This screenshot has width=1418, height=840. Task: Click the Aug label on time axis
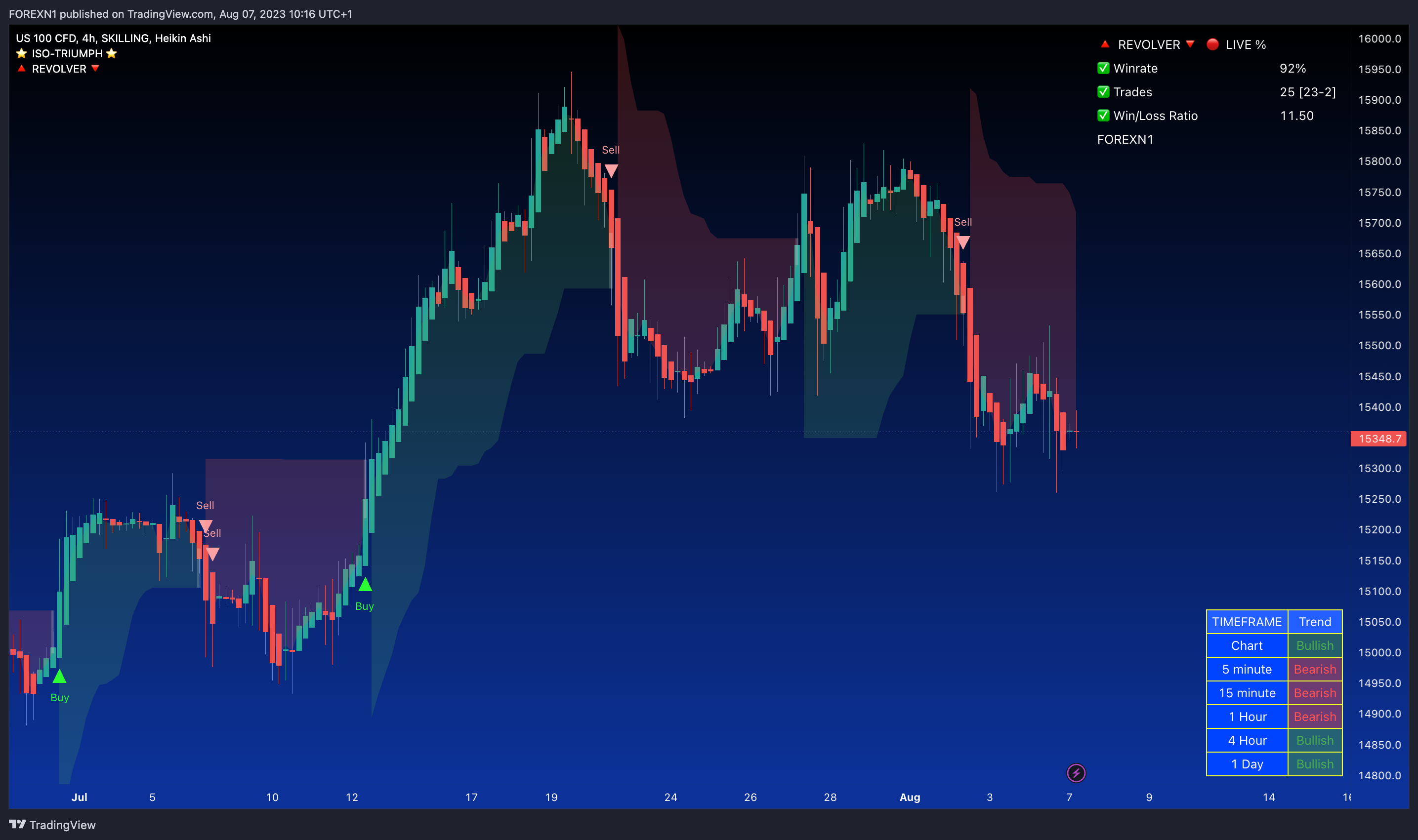(910, 797)
